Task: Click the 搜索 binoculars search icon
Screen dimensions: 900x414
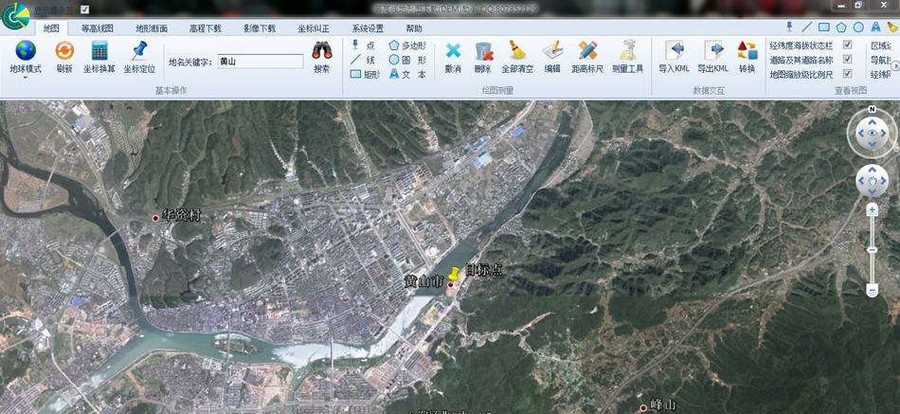Action: click(x=321, y=55)
